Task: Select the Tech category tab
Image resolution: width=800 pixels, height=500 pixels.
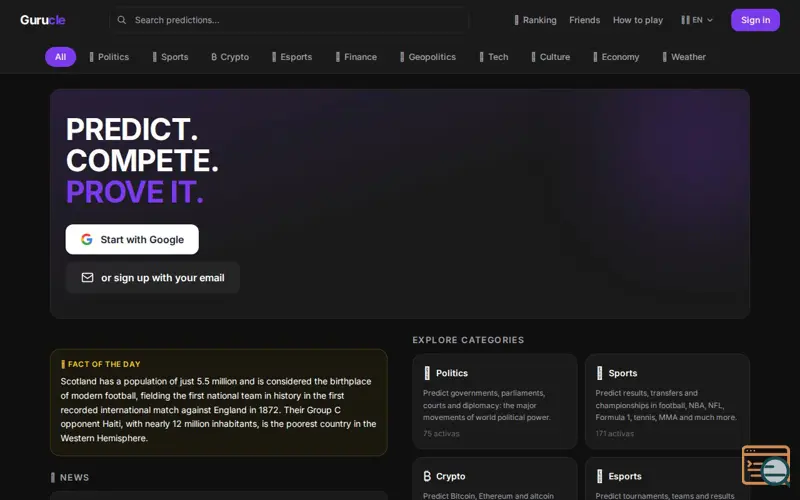Action: [x=494, y=57]
